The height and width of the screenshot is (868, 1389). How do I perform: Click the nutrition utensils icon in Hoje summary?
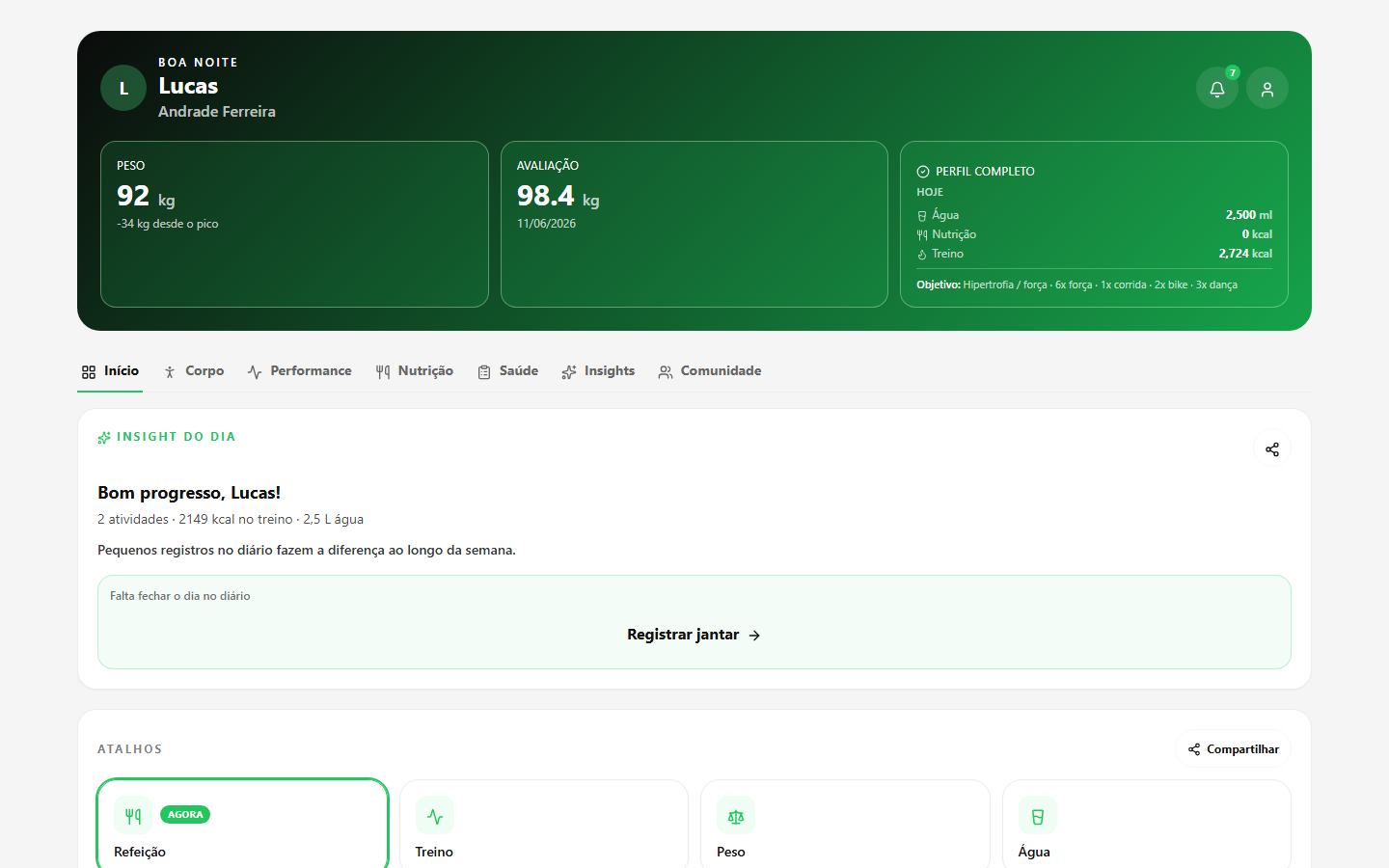pyautogui.click(x=922, y=235)
